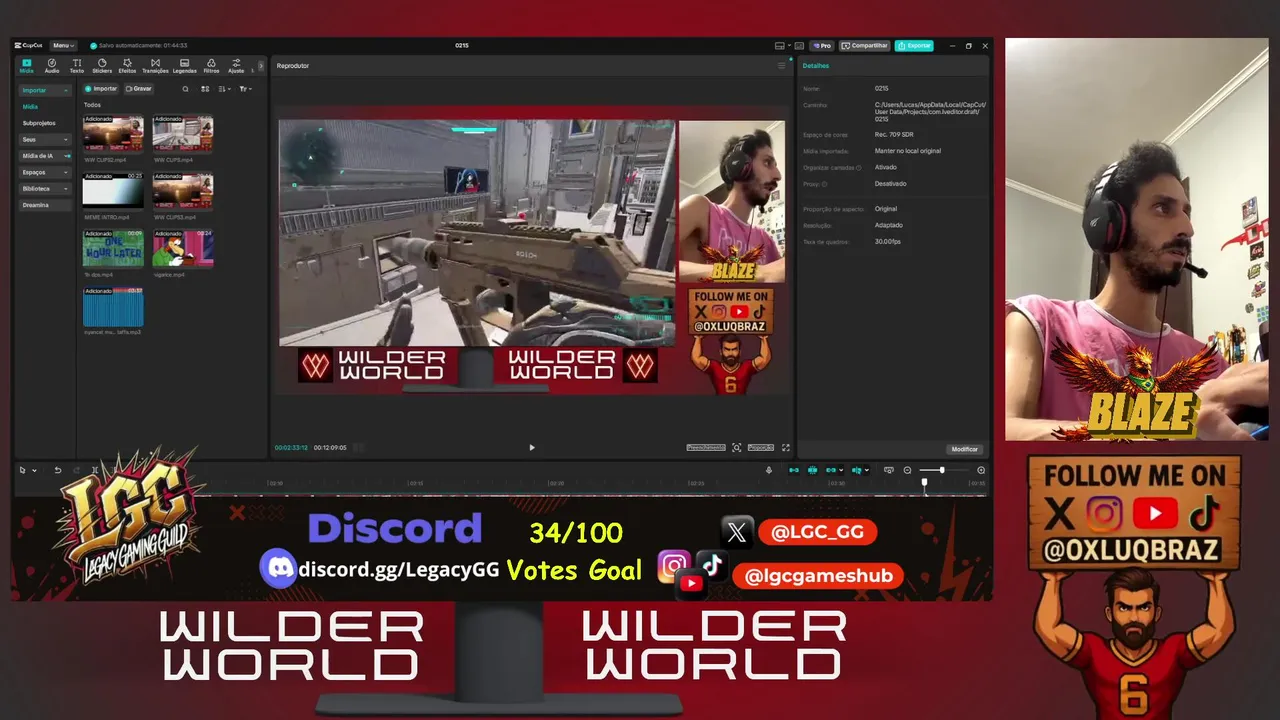
Task: Open the Stickers tab
Action: (x=102, y=66)
